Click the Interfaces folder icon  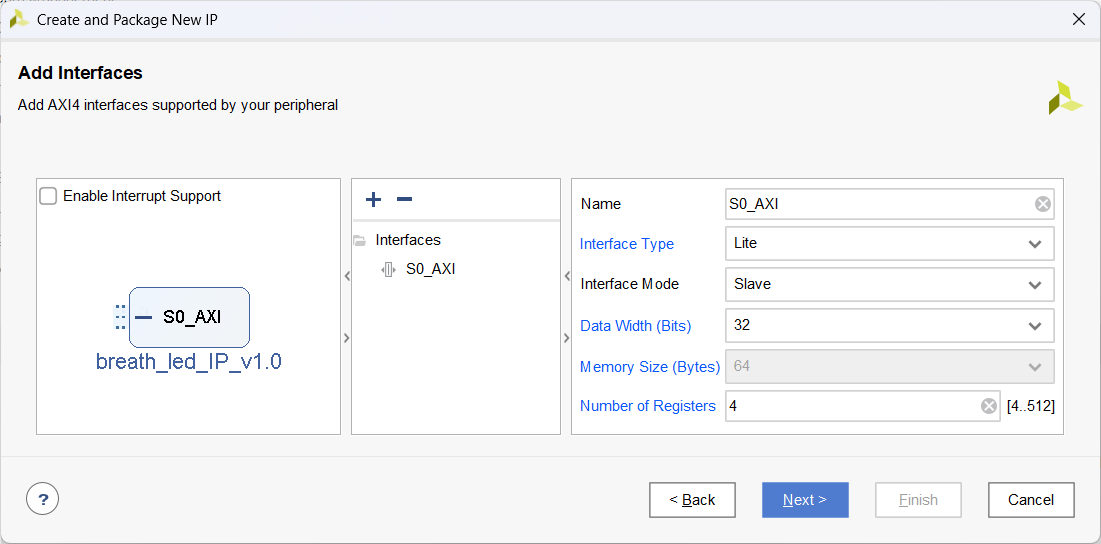[x=359, y=240]
